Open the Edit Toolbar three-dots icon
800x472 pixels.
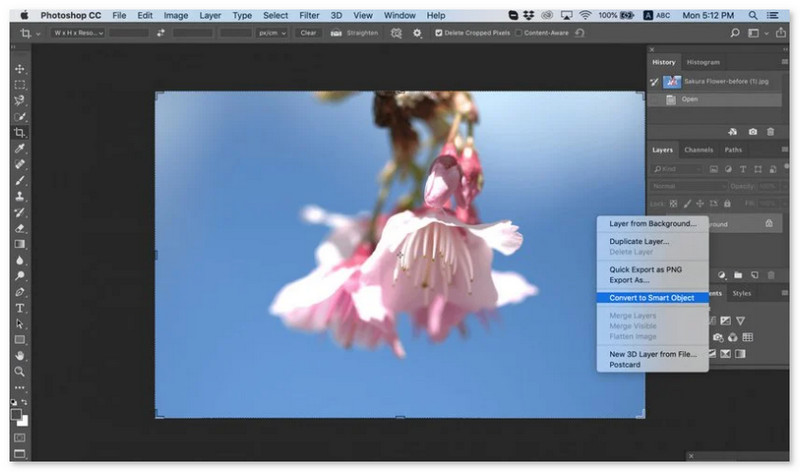pyautogui.click(x=20, y=388)
